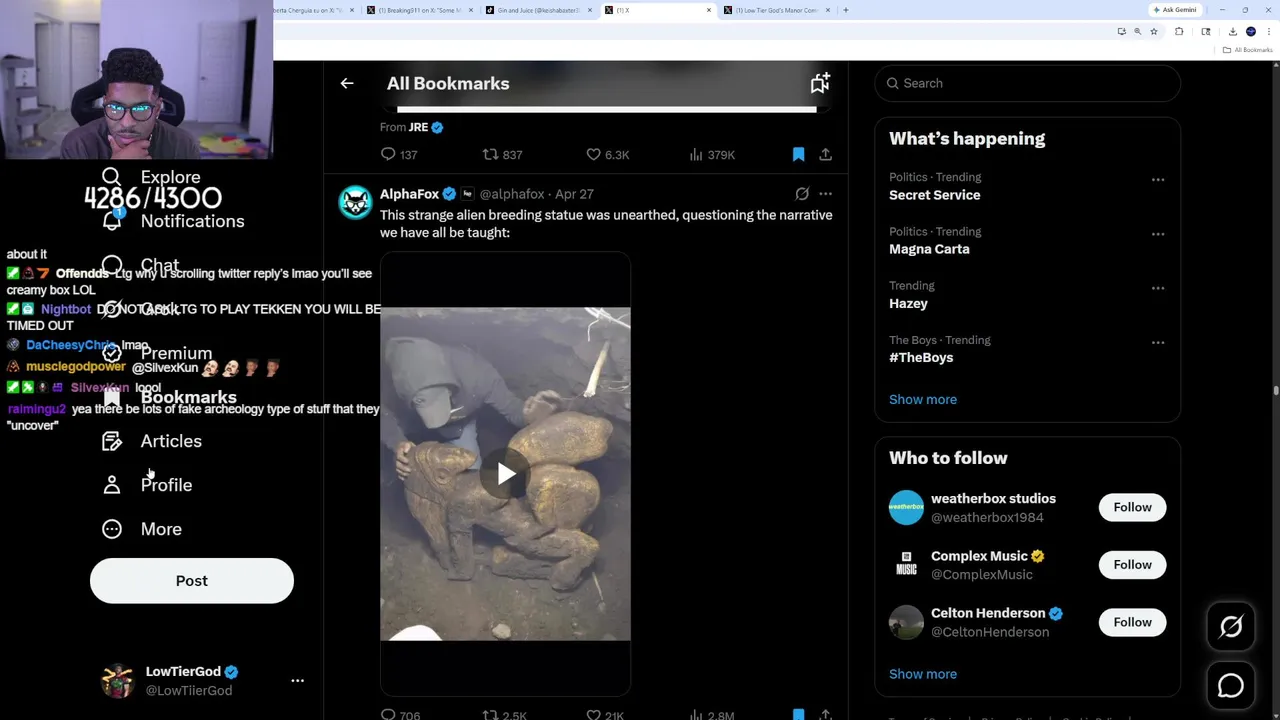Viewport: 1280px width, 720px height.
Task: Open the browser zoom magnifier icon
Action: (1137, 32)
